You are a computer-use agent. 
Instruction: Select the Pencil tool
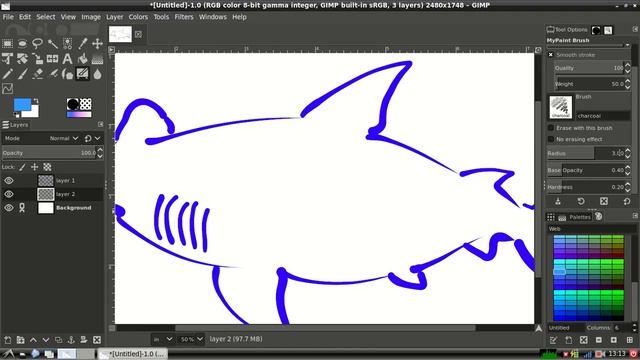pyautogui.click(x=7, y=74)
